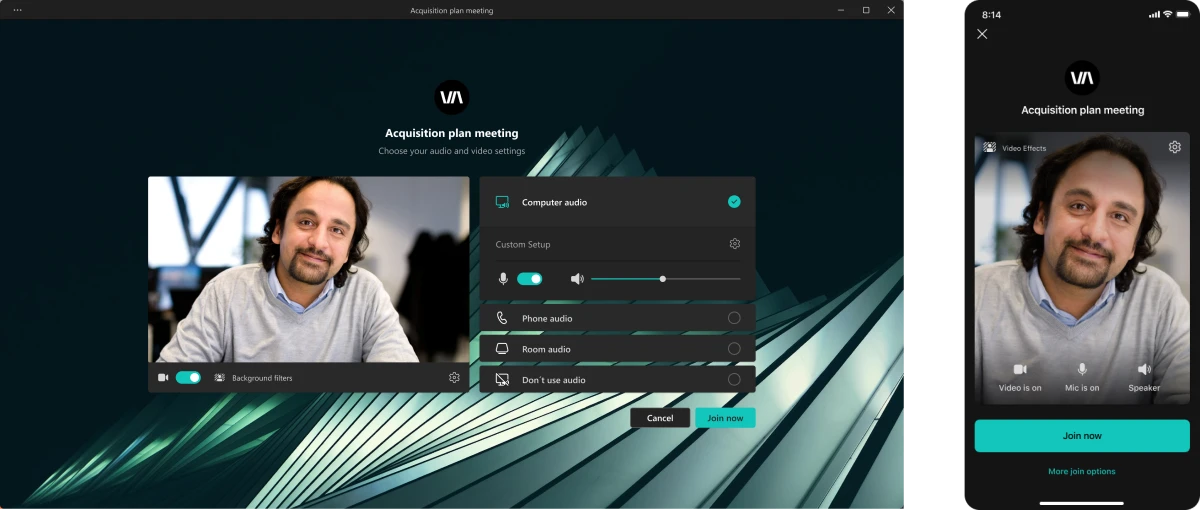
Task: Open the three-dot menu in title bar
Action: (17, 10)
